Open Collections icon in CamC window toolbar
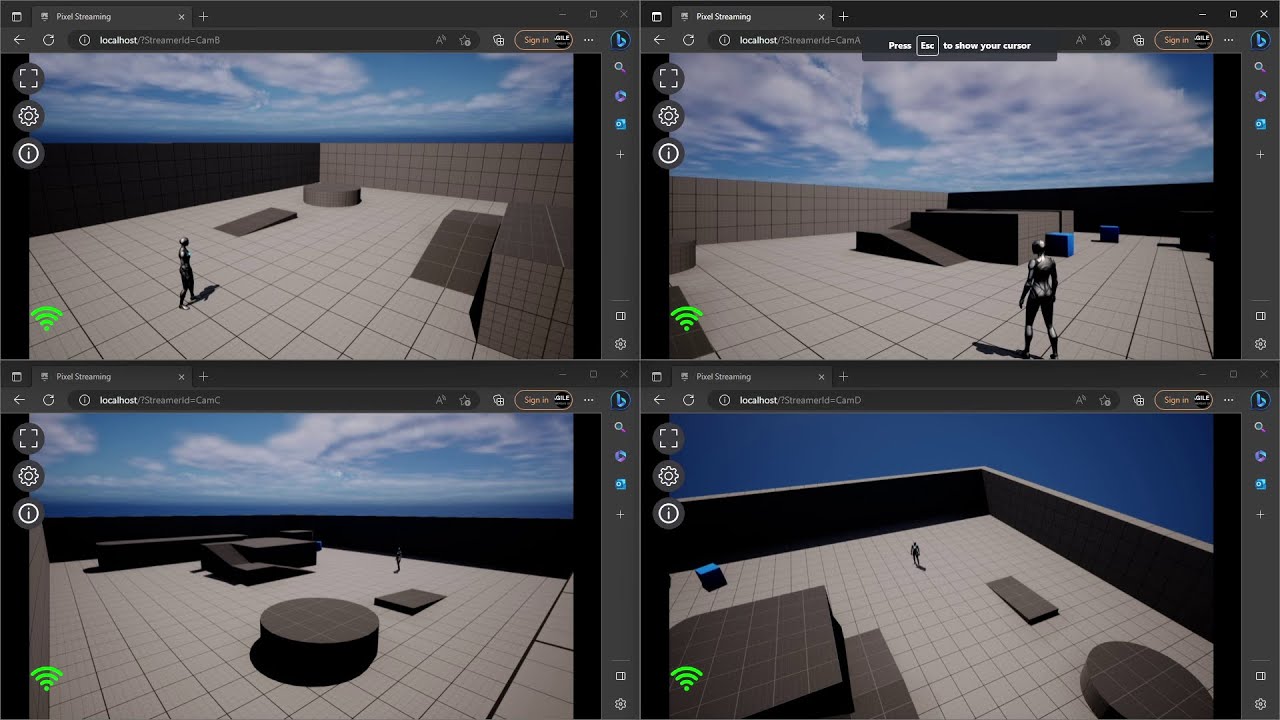Image resolution: width=1280 pixels, height=720 pixels. pyautogui.click(x=499, y=400)
